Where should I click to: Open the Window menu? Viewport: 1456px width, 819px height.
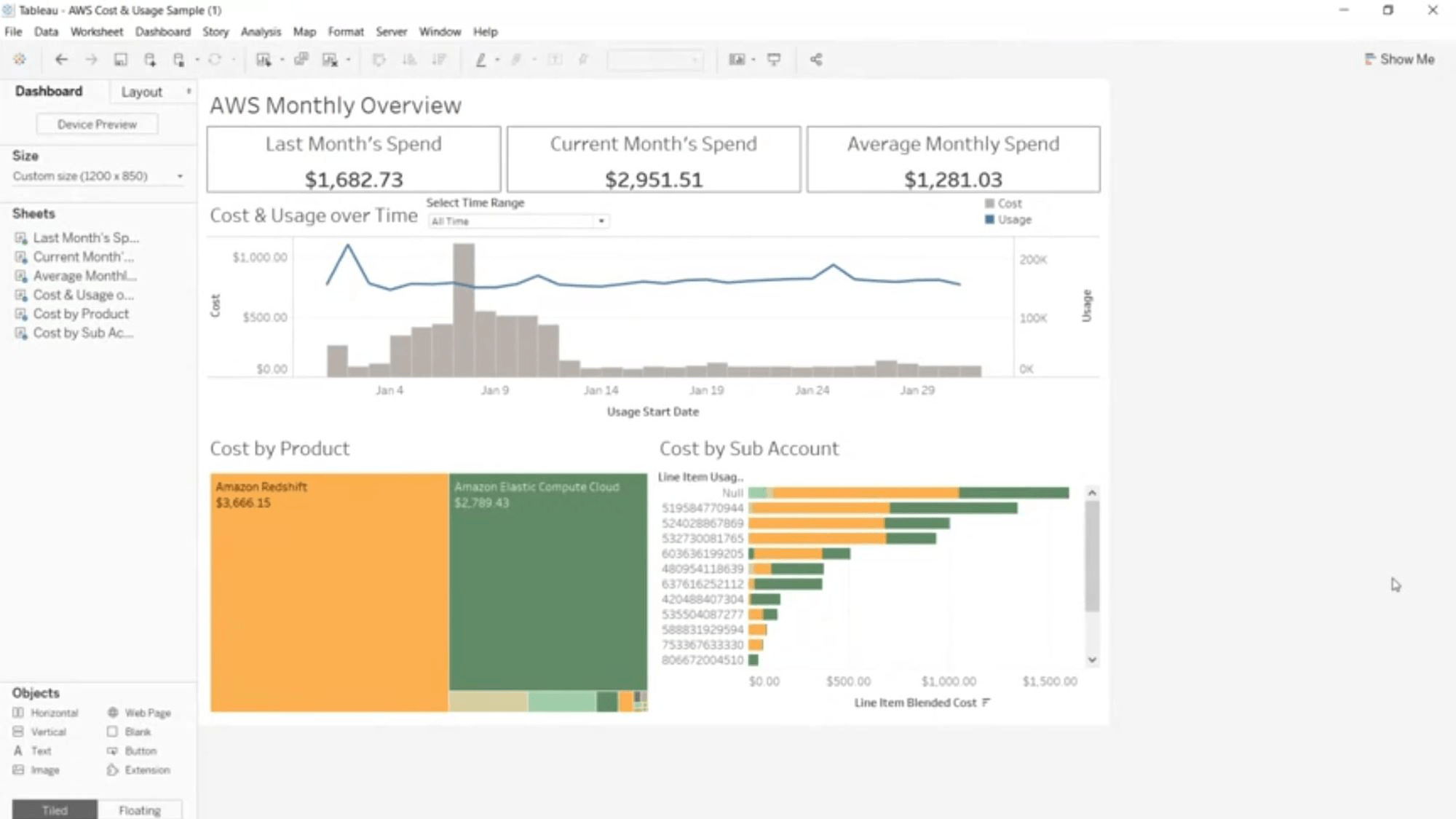click(x=440, y=32)
